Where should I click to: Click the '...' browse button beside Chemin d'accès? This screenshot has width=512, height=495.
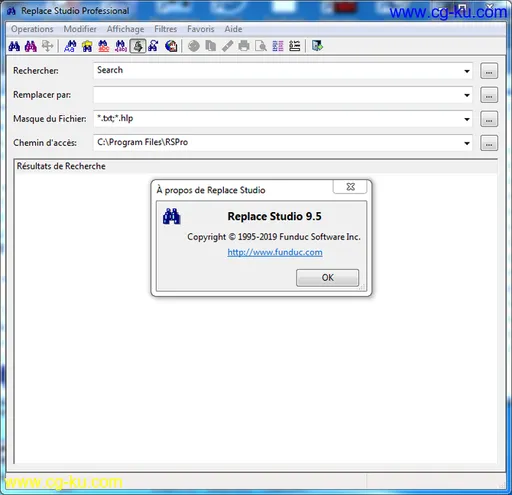click(489, 143)
